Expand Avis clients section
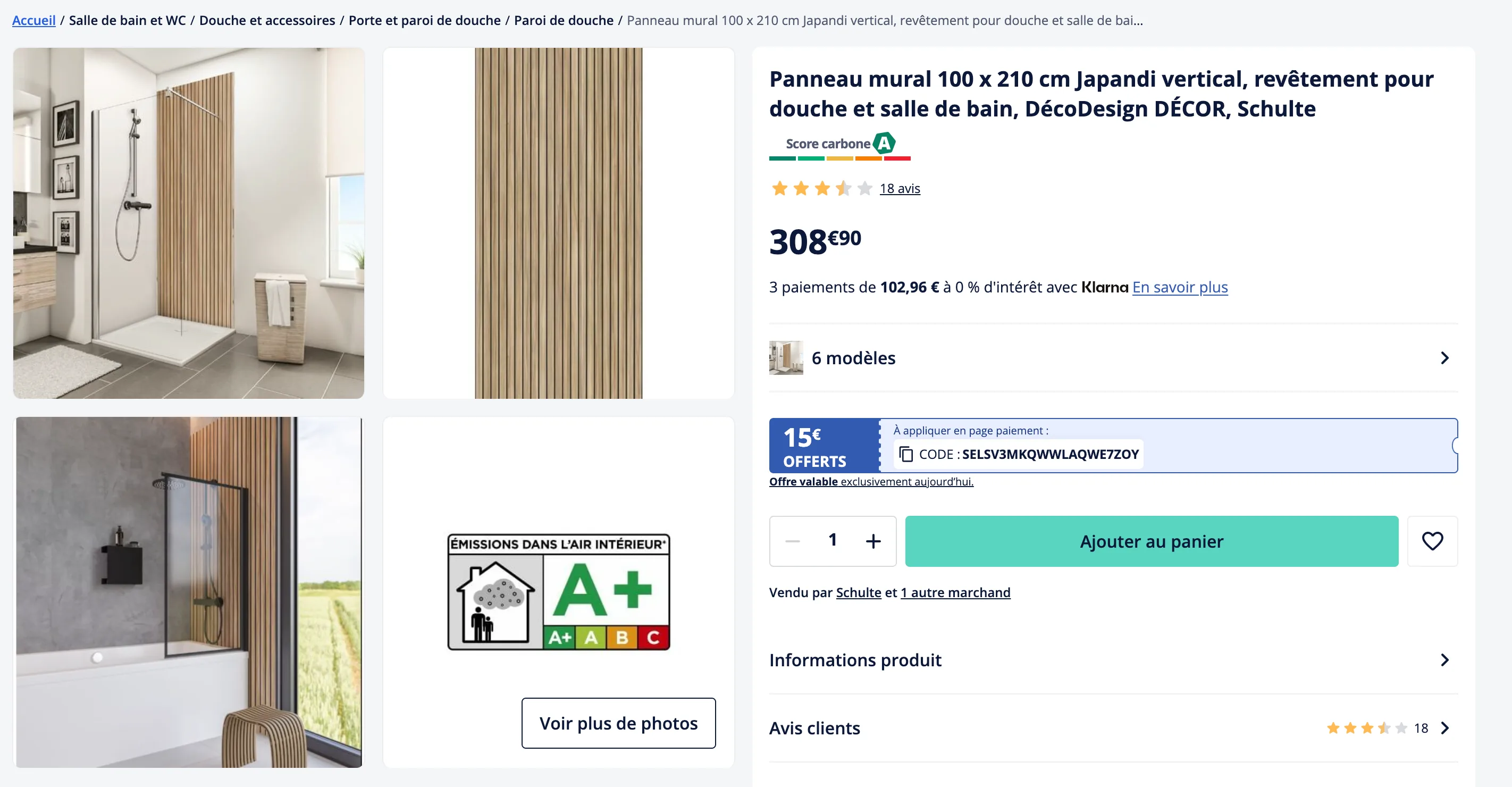Viewport: 1512px width, 787px height. point(1113,728)
